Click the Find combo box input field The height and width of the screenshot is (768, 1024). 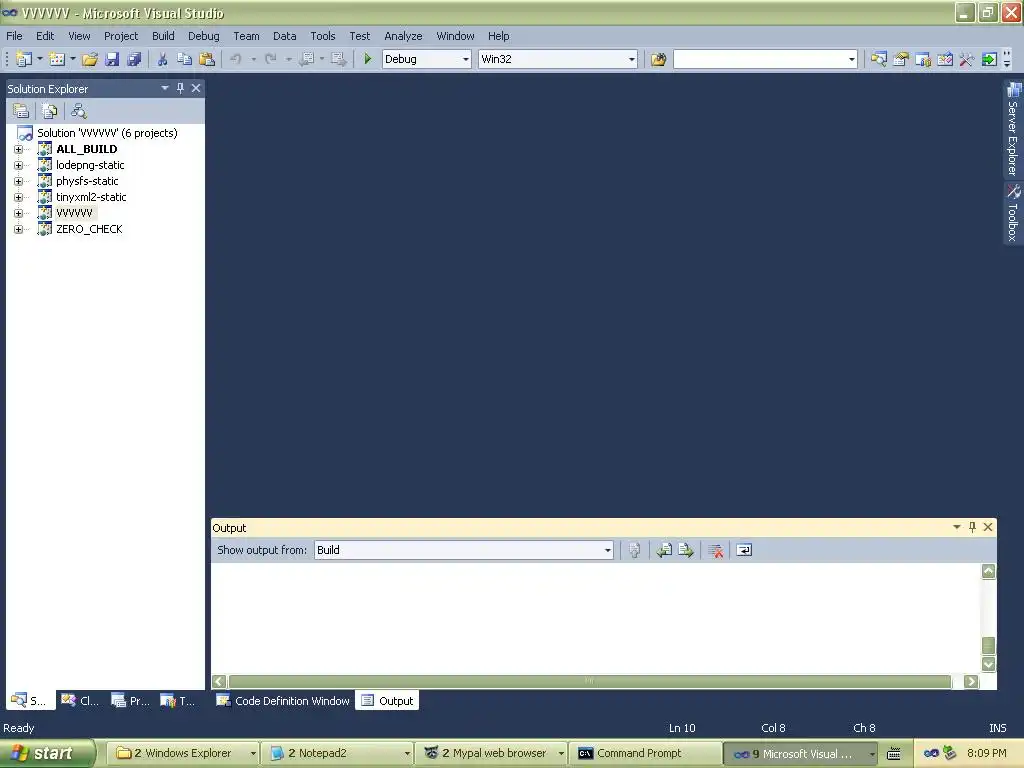tap(760, 59)
